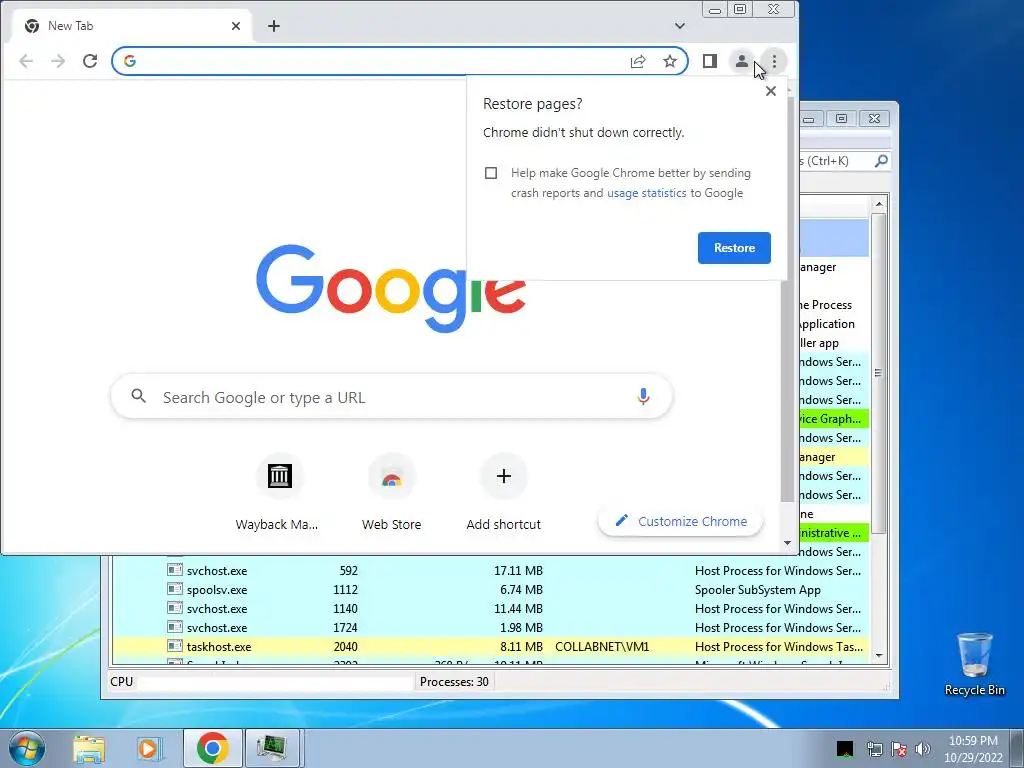Click the 17.11 MB memory value

point(518,571)
